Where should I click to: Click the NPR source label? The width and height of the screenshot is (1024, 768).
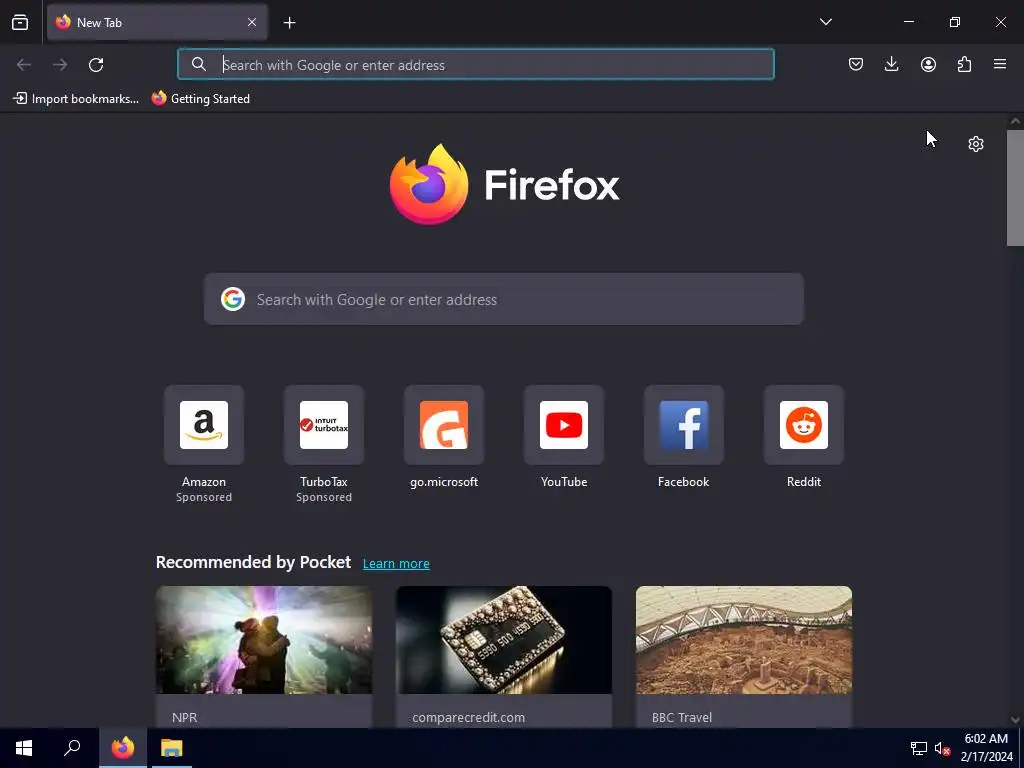(x=184, y=717)
